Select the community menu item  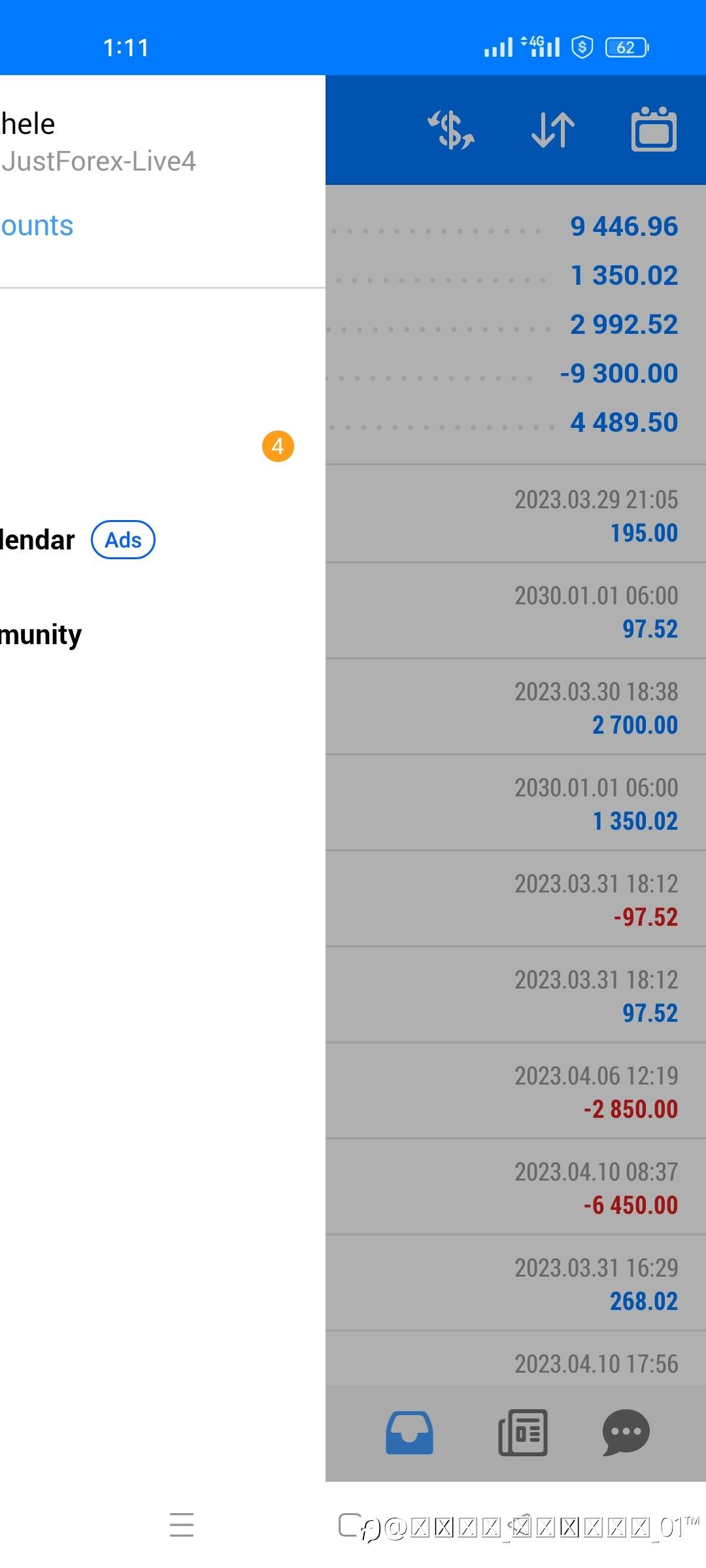[41, 634]
